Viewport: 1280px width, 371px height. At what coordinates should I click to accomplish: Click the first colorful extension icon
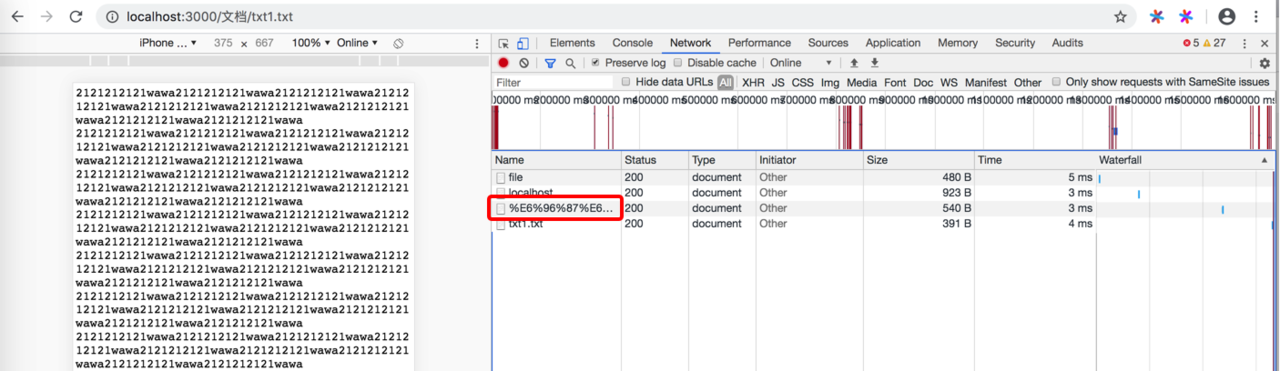[x=1157, y=17]
